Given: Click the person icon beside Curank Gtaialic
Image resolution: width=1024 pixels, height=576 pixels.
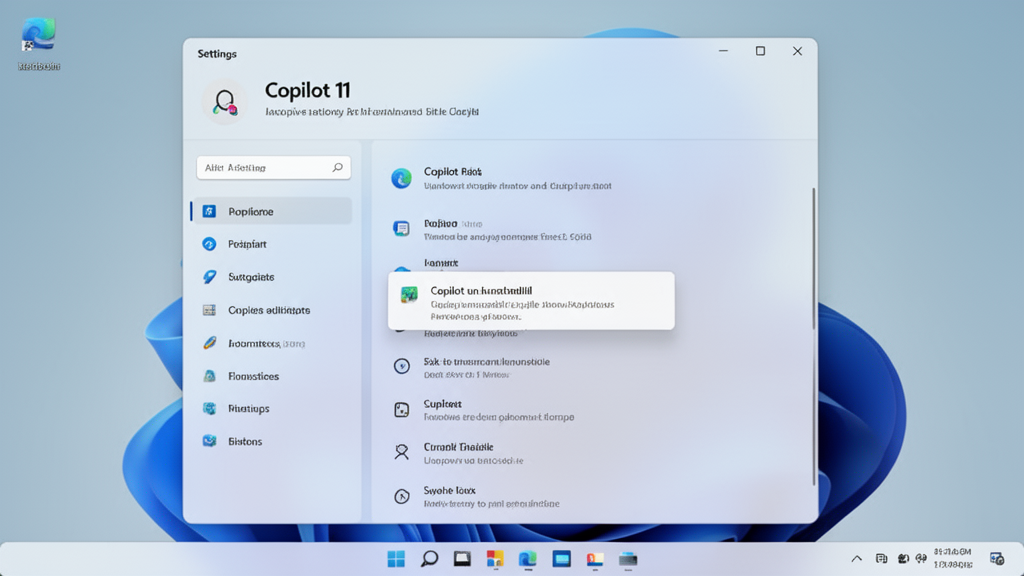Looking at the screenshot, I should coord(402,452).
